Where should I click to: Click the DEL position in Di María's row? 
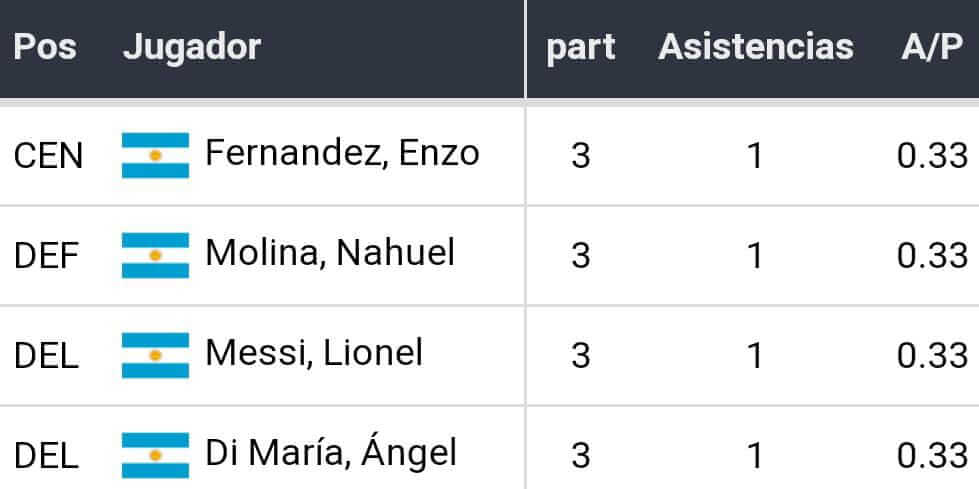pyautogui.click(x=46, y=456)
